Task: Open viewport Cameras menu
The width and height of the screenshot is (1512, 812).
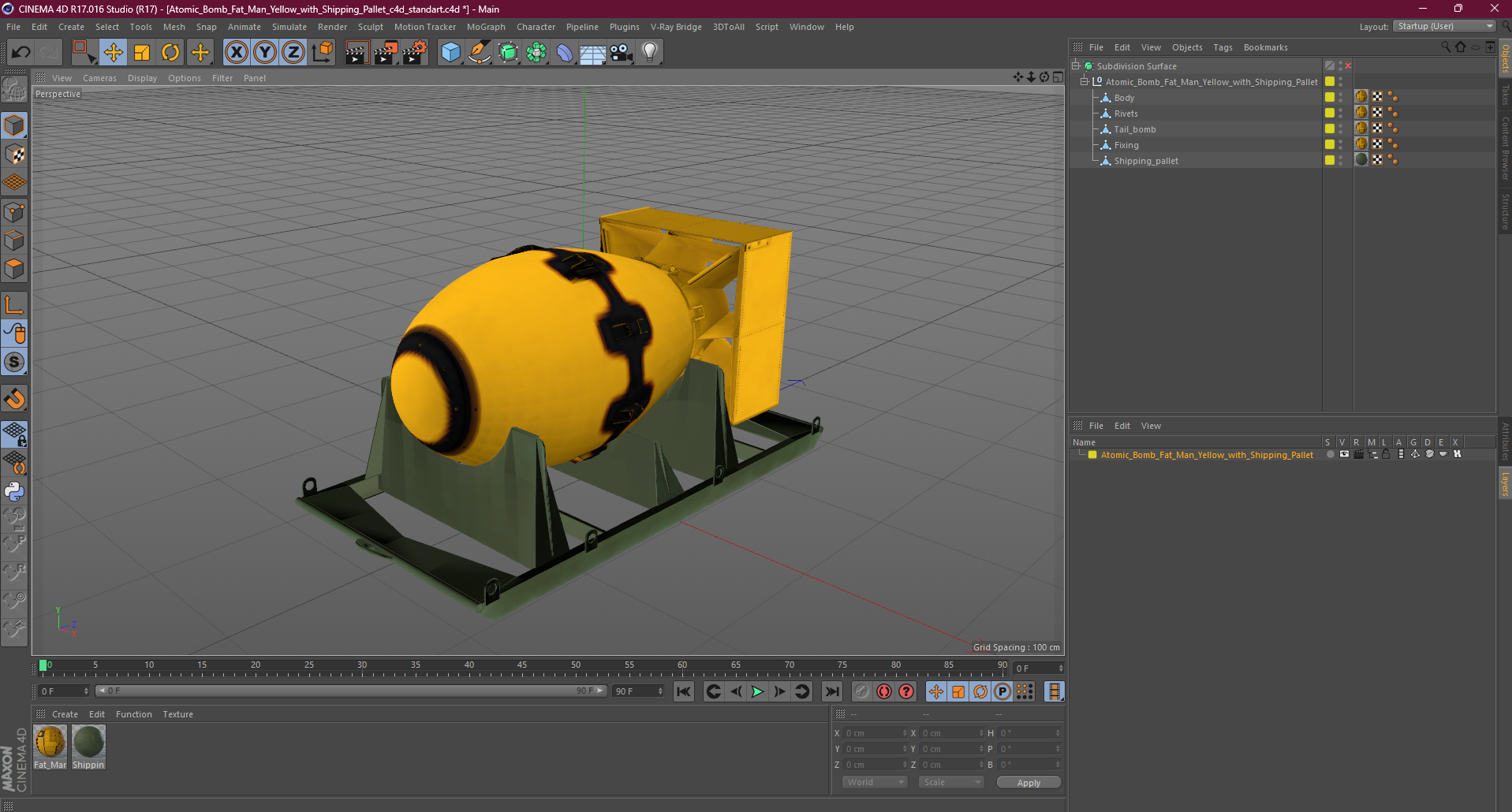Action: tap(99, 78)
